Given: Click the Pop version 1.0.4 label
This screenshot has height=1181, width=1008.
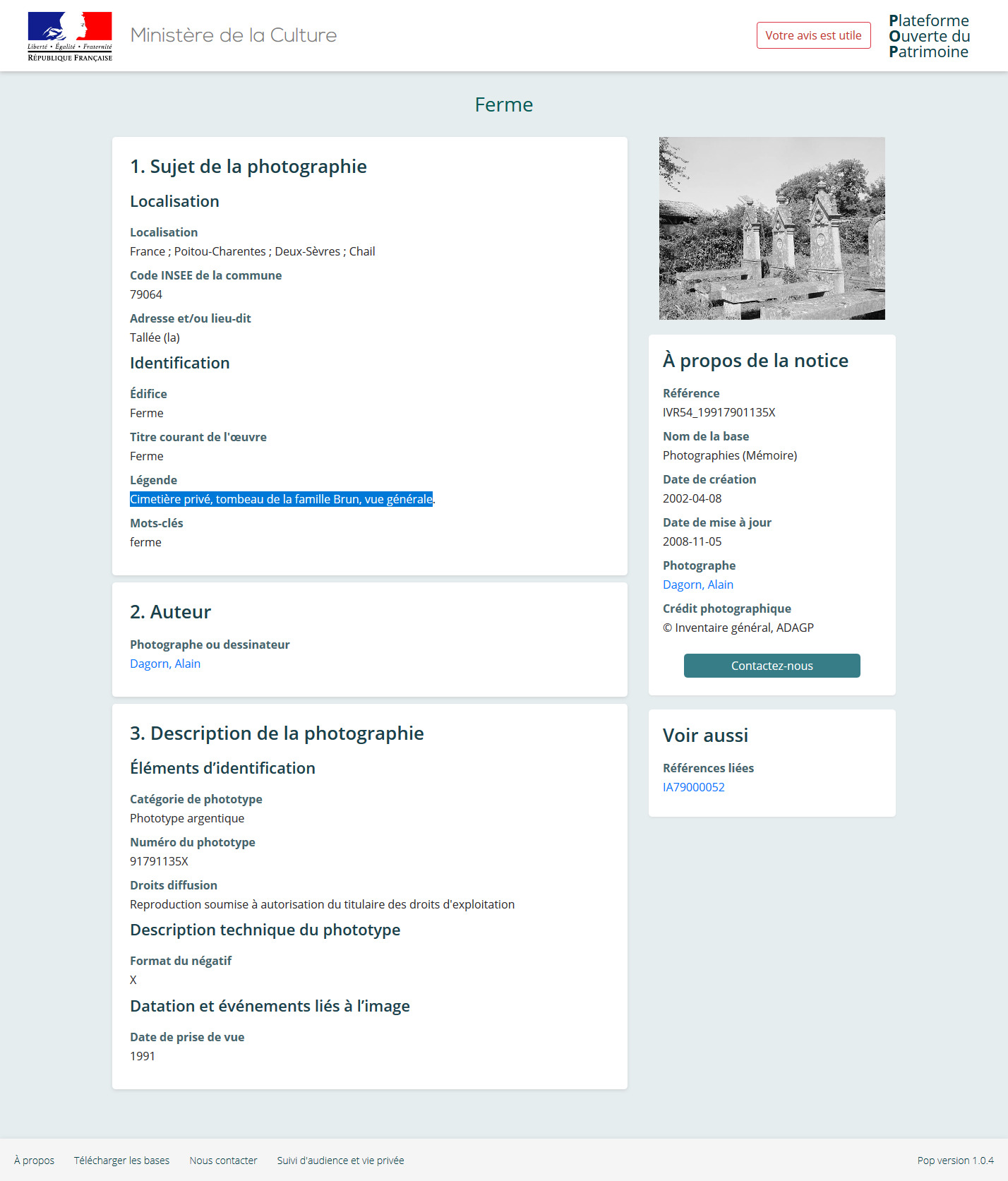Looking at the screenshot, I should point(955,1161).
